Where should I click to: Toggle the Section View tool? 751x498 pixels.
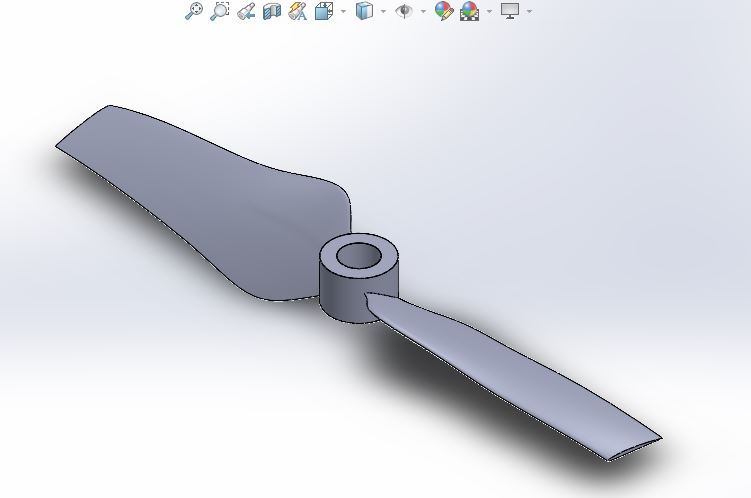coord(272,11)
